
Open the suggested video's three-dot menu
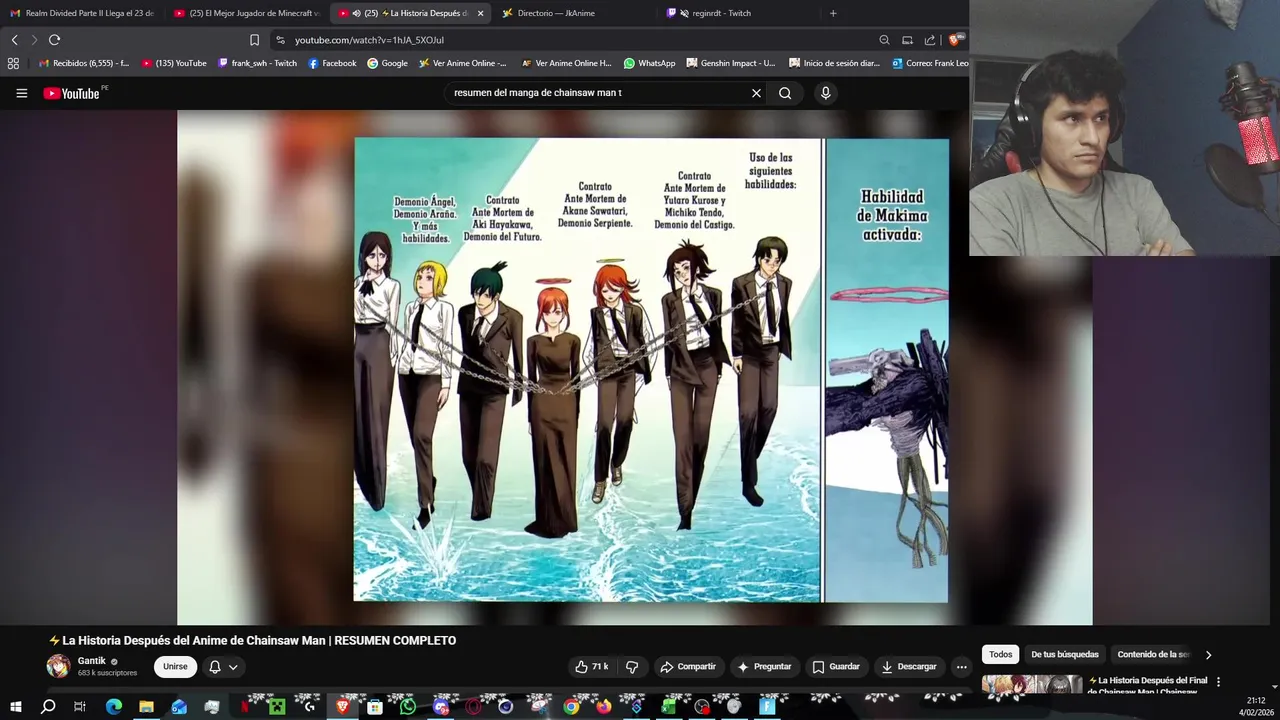(1218, 682)
